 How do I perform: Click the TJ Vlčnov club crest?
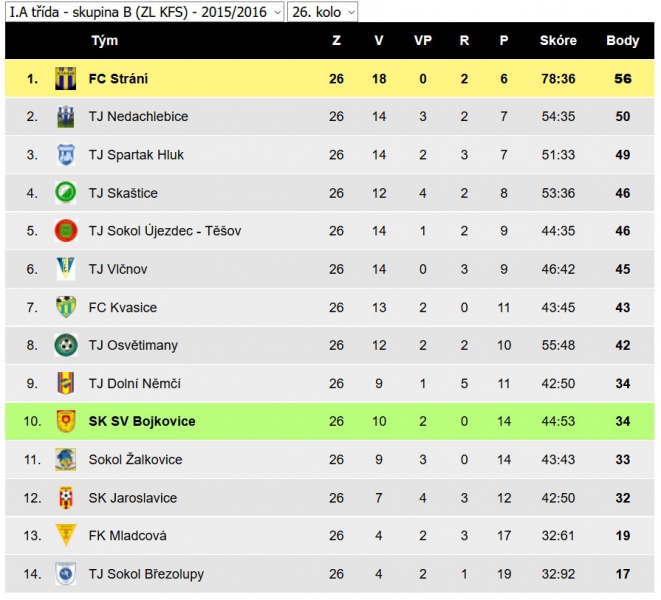click(x=66, y=269)
